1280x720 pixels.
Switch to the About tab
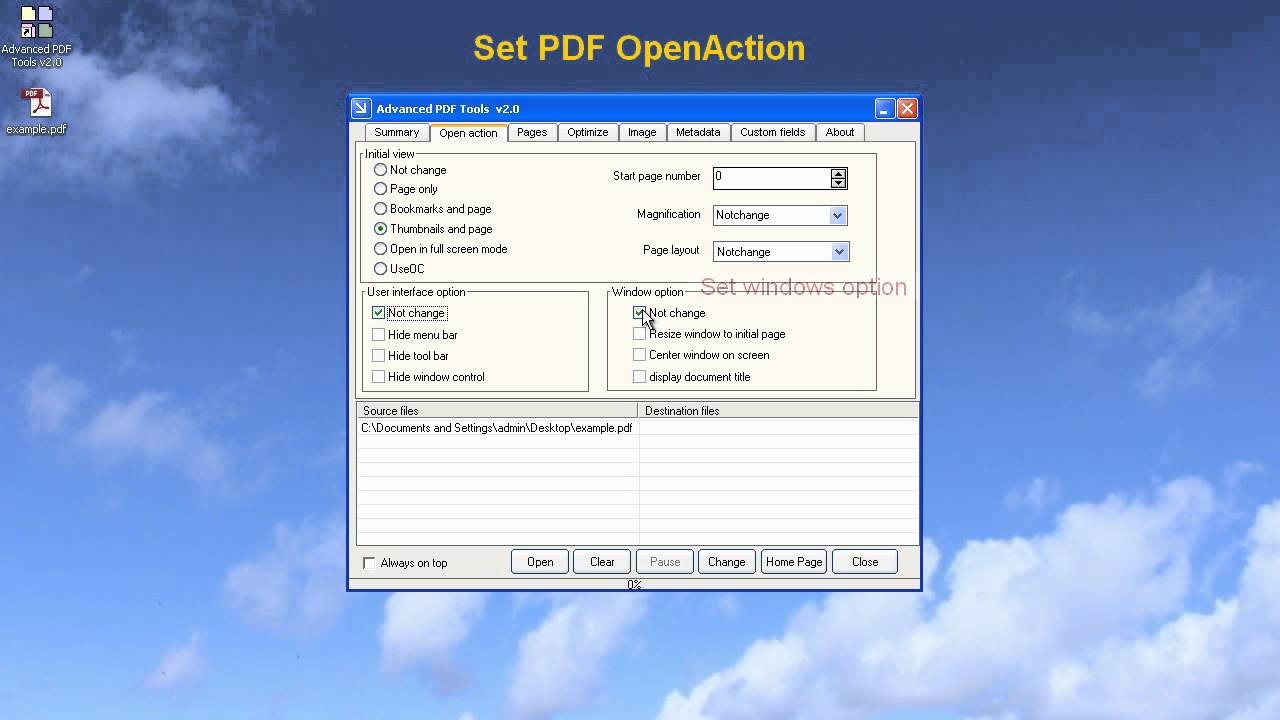click(840, 132)
